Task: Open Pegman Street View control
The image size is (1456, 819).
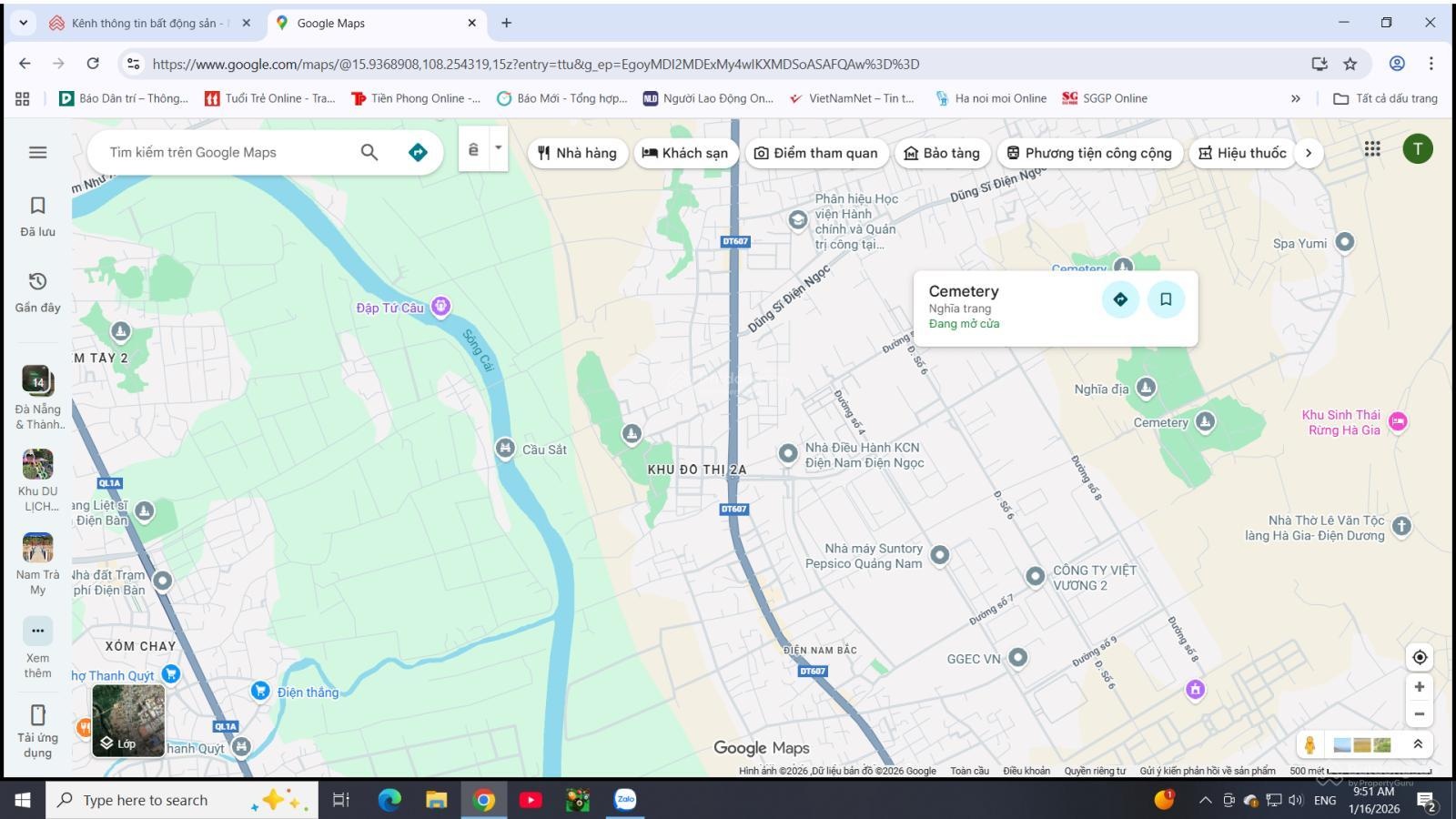Action: [1309, 745]
